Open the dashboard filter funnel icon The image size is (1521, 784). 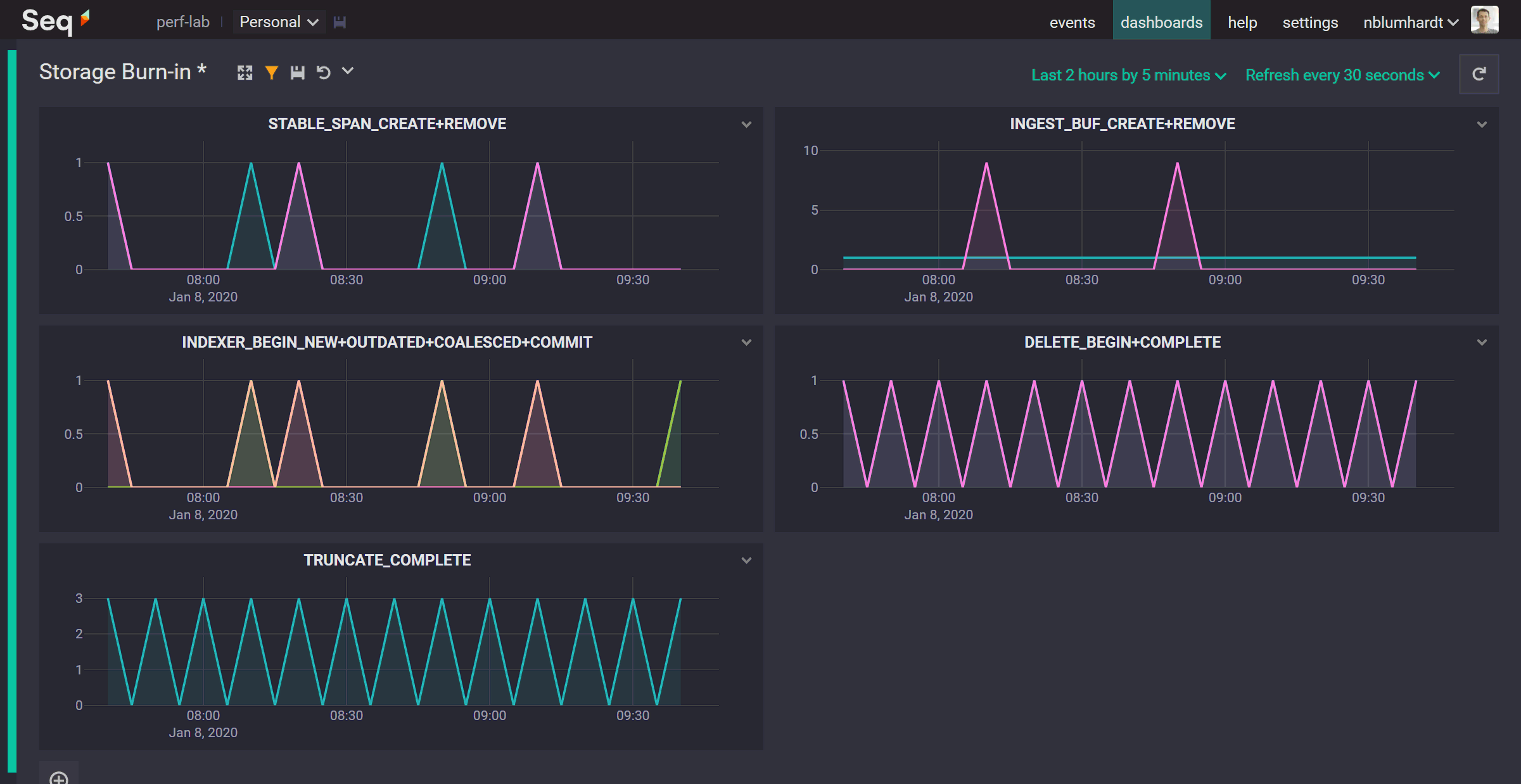[272, 73]
